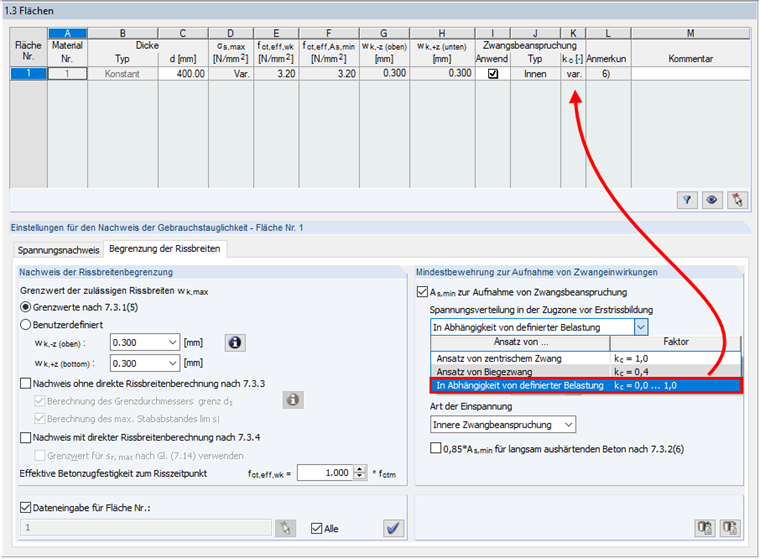Click Material Nr. cell with value 1

67,74
